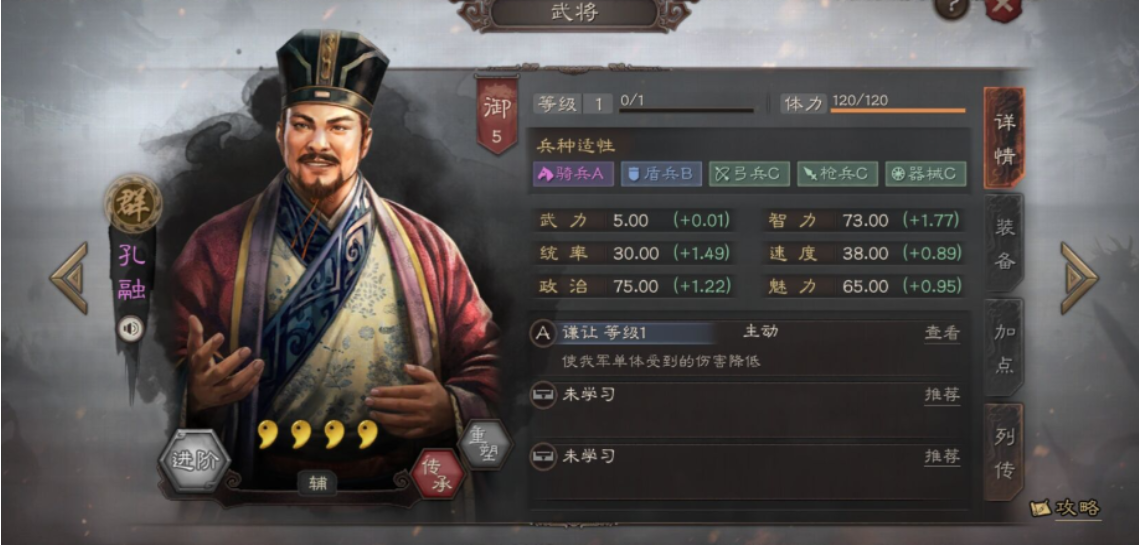This screenshot has width=1139, height=545.
Task: Select the 骑兵A troop aptitude badge
Action: pos(573,174)
